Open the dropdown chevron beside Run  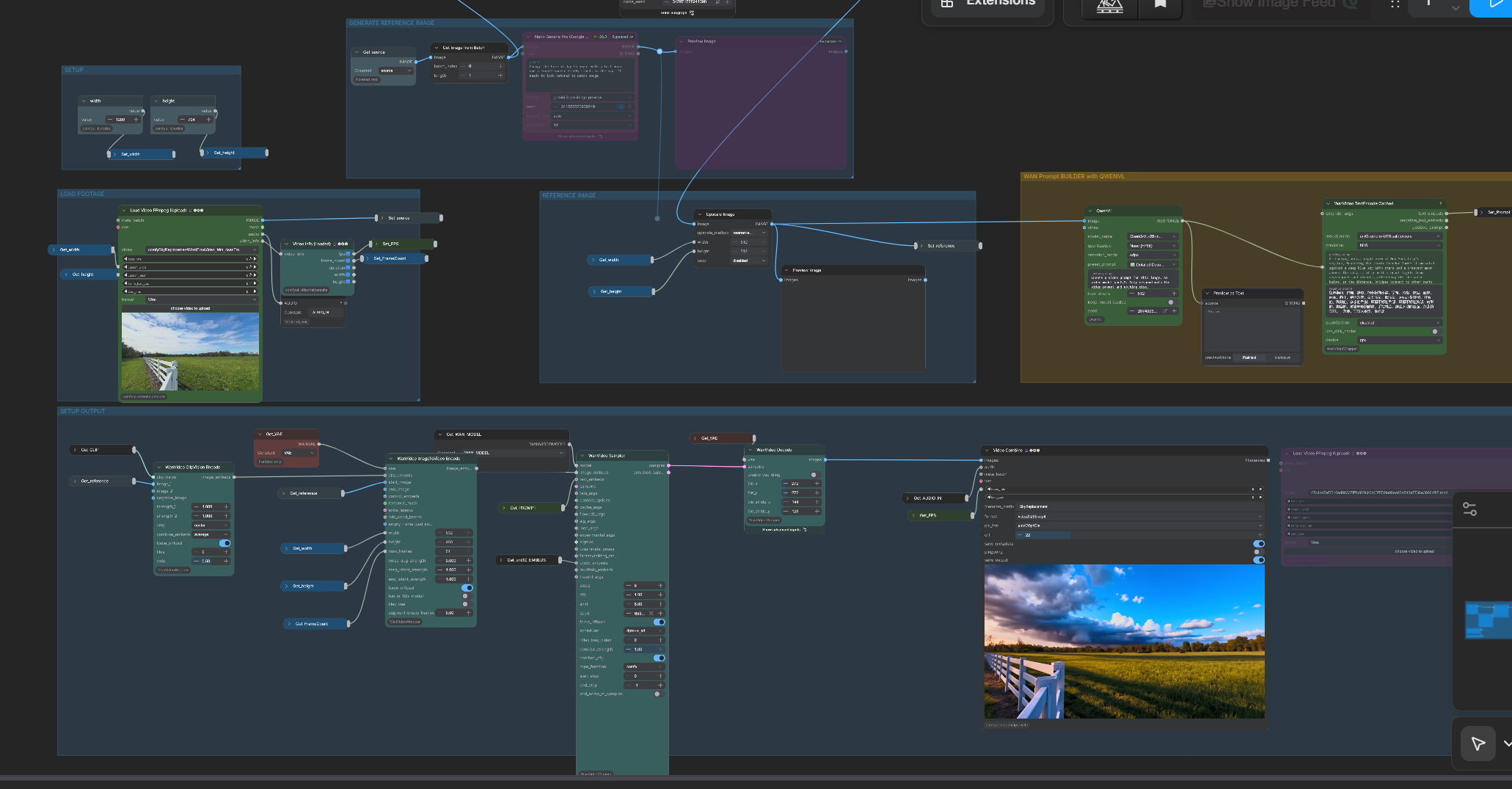point(1456,7)
